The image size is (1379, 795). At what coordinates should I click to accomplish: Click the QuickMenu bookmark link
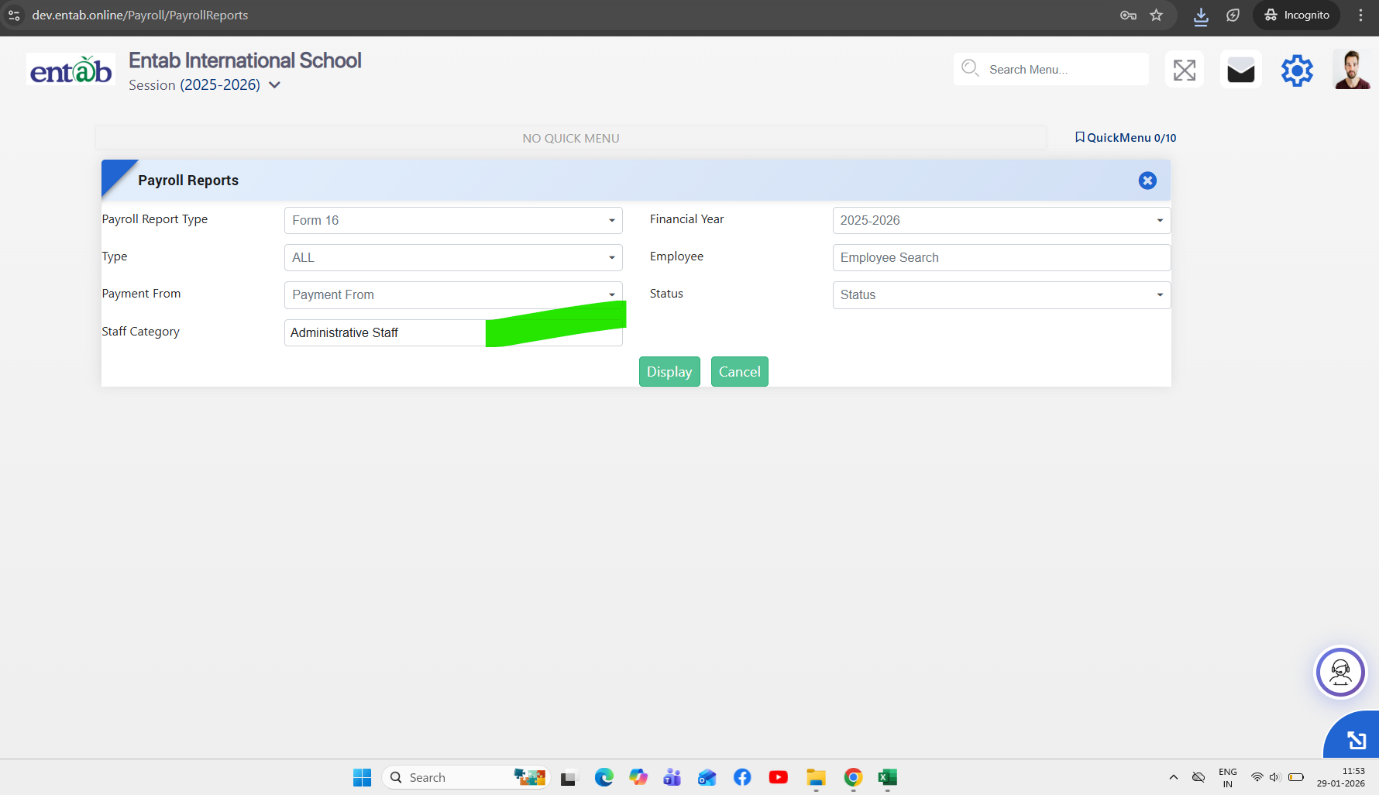point(1125,138)
